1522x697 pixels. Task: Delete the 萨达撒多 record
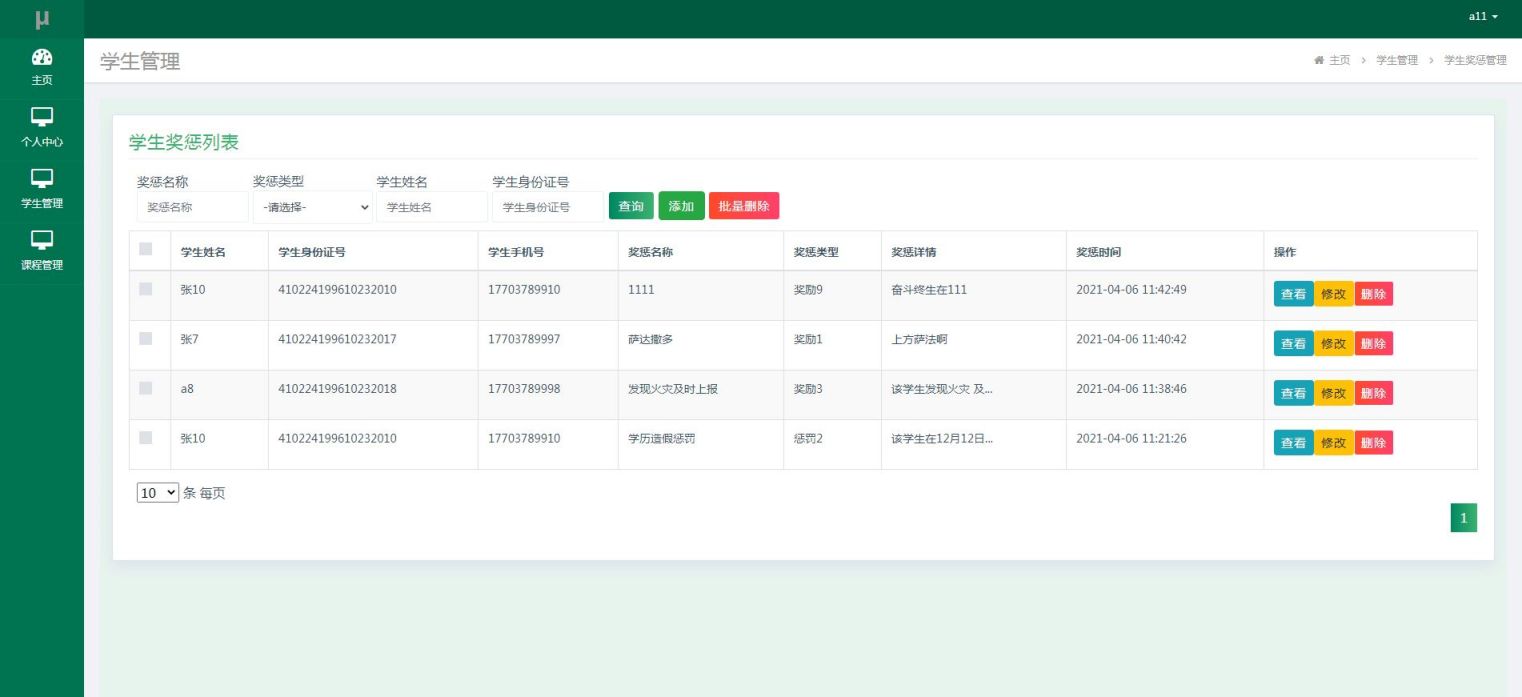pos(1373,343)
